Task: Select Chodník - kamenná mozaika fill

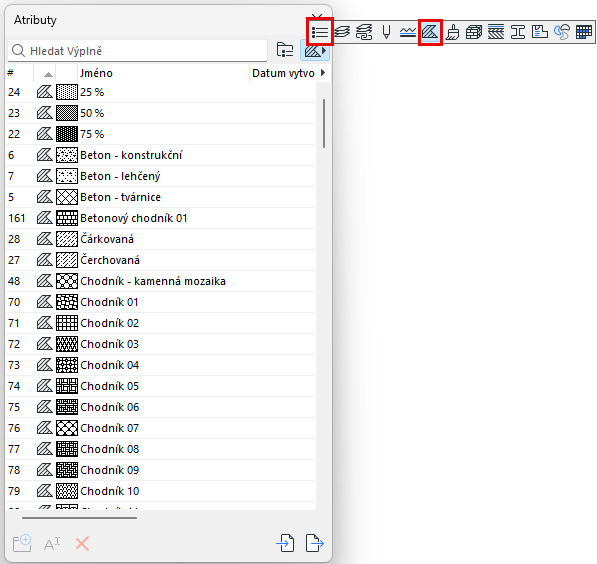Action: click(160, 281)
